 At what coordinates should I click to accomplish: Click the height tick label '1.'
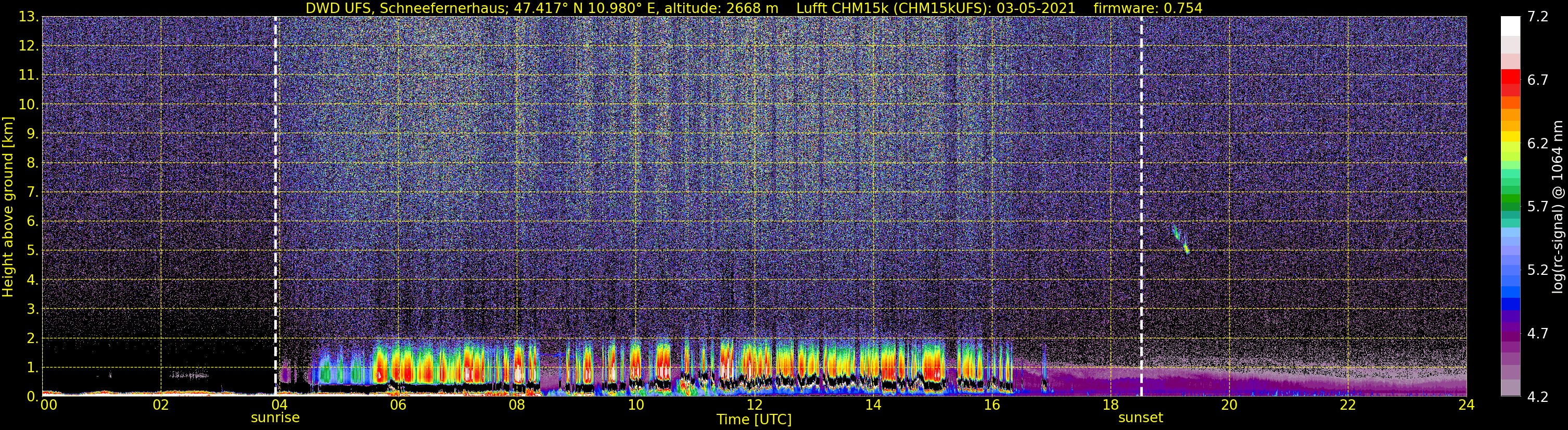click(32, 367)
